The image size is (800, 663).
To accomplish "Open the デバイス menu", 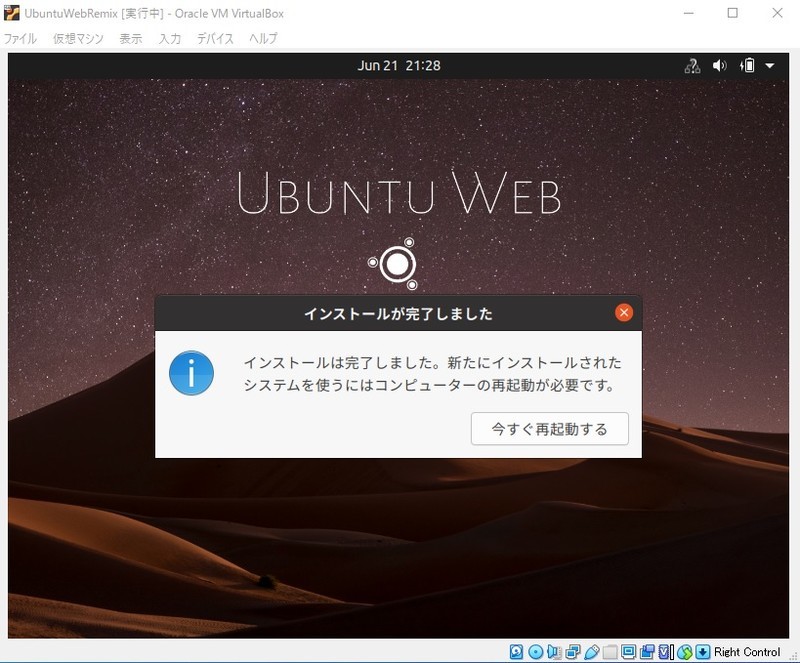I will coord(215,38).
